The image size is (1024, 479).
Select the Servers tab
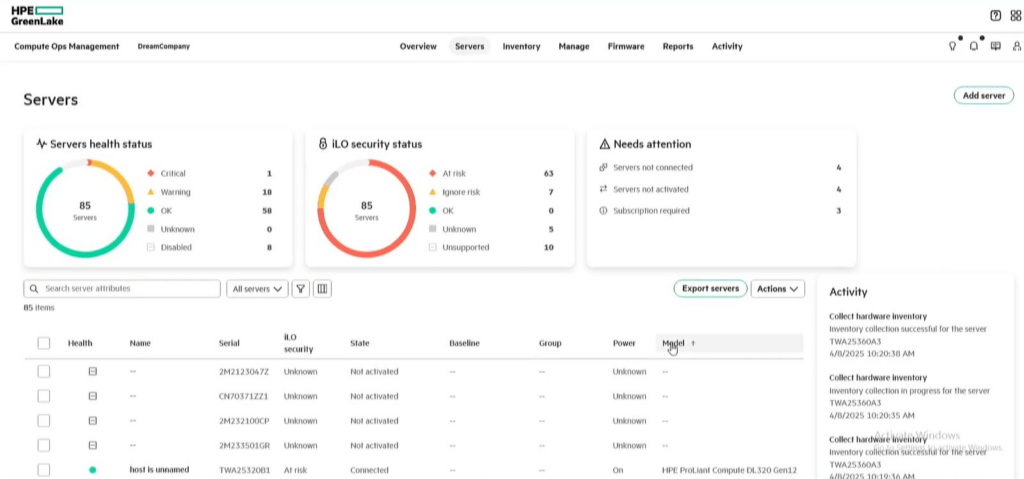[x=470, y=46]
